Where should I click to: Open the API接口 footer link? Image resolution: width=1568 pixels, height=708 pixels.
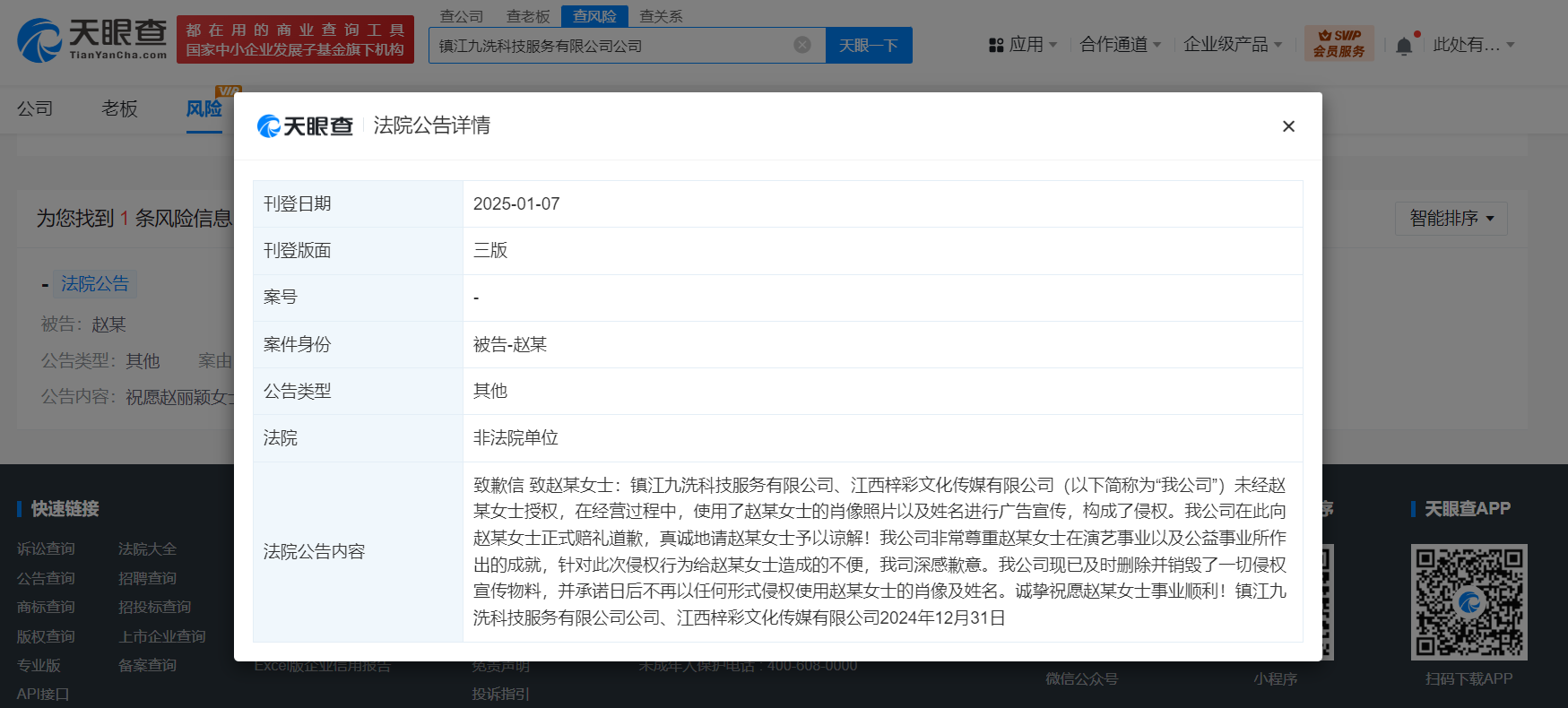pyautogui.click(x=43, y=694)
